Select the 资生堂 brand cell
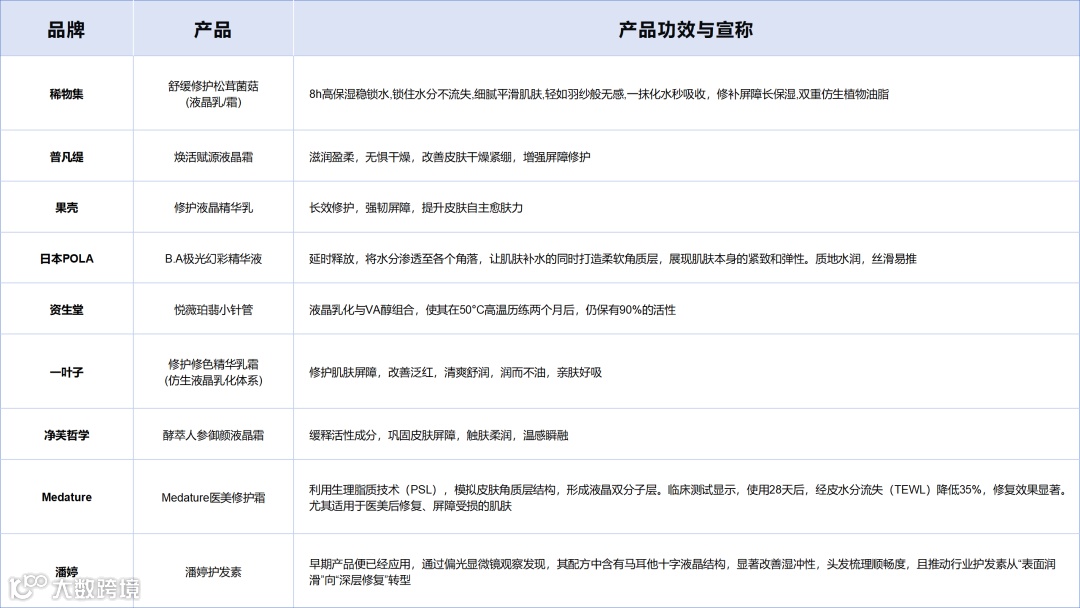The width and height of the screenshot is (1080, 608). [x=66, y=310]
